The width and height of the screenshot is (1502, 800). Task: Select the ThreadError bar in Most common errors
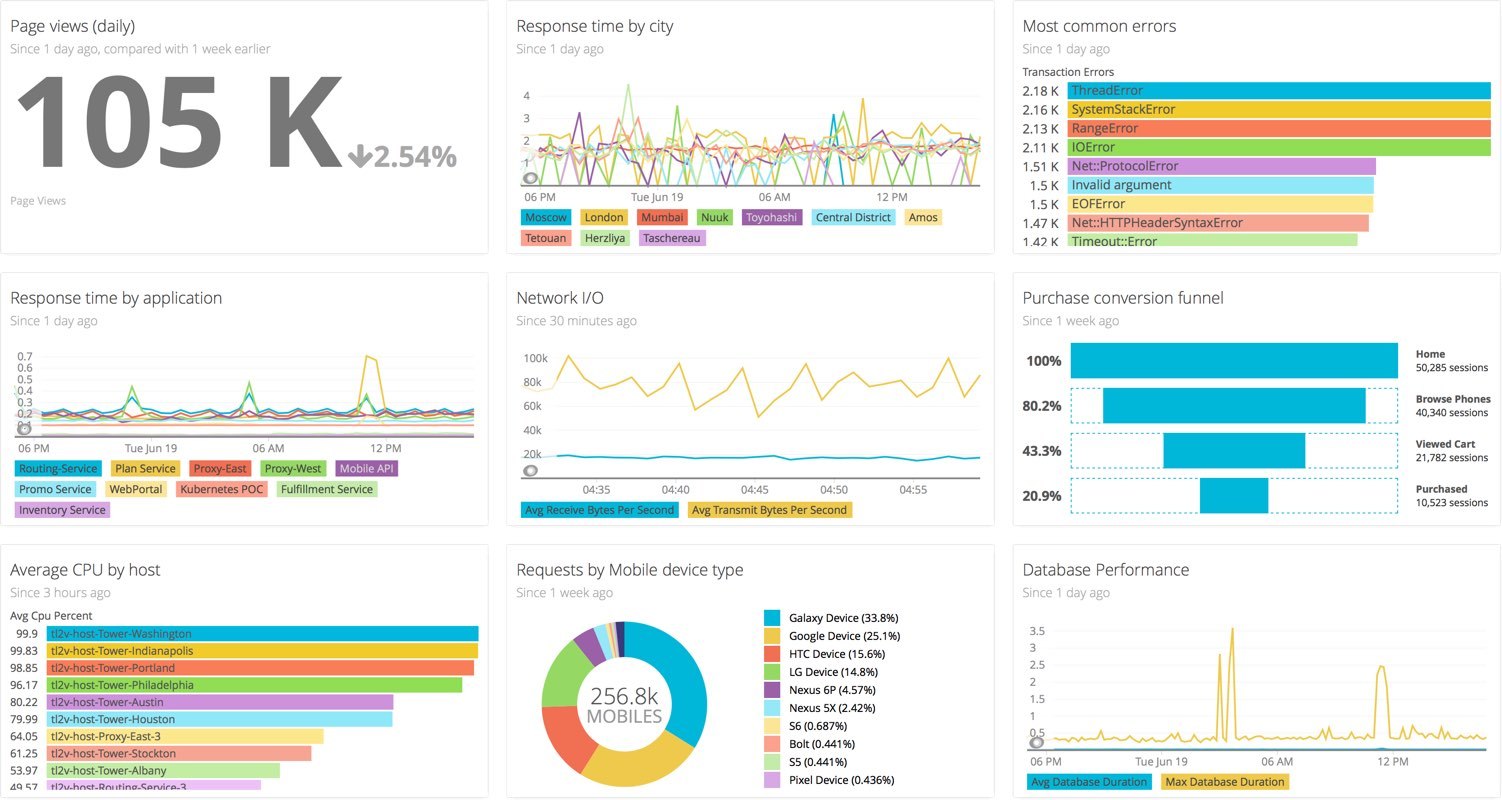point(1280,90)
